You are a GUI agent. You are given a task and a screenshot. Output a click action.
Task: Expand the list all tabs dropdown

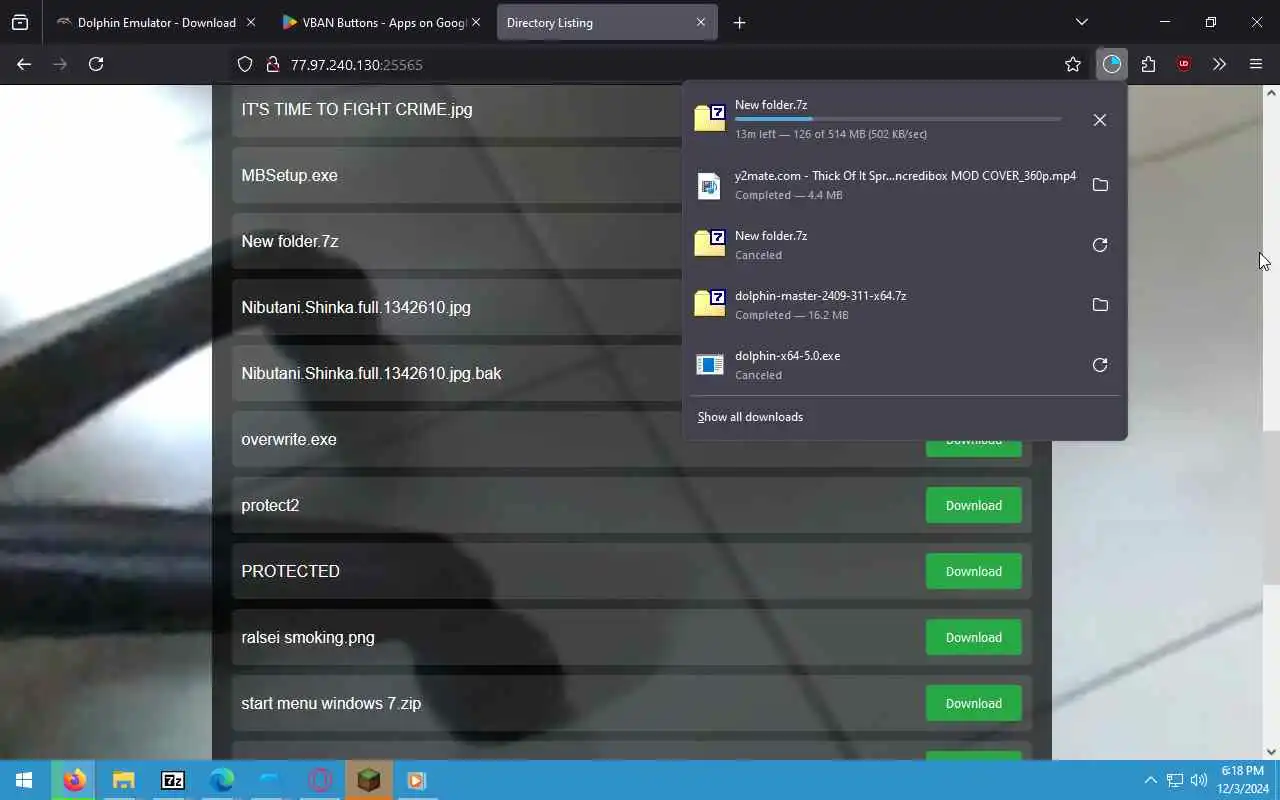1081,22
